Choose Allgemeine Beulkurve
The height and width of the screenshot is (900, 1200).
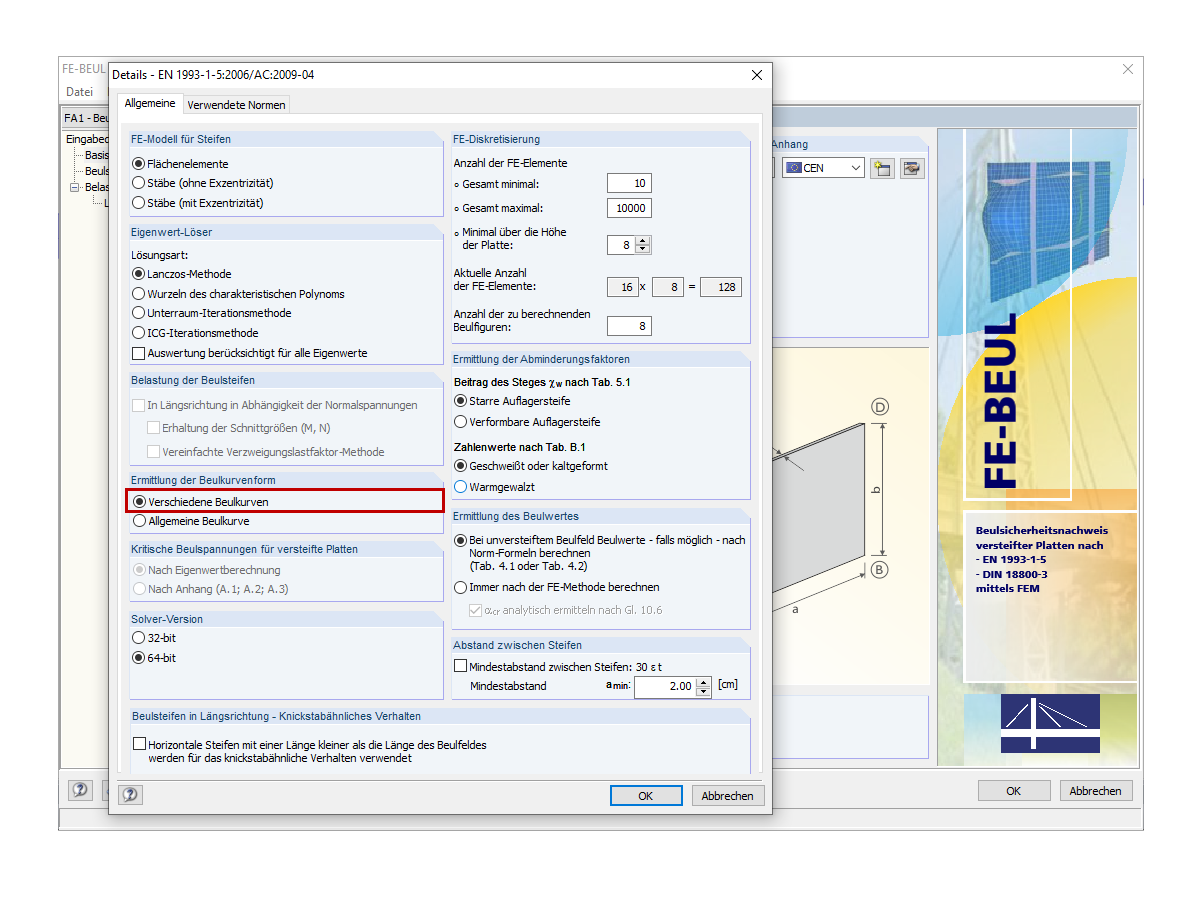pos(138,521)
